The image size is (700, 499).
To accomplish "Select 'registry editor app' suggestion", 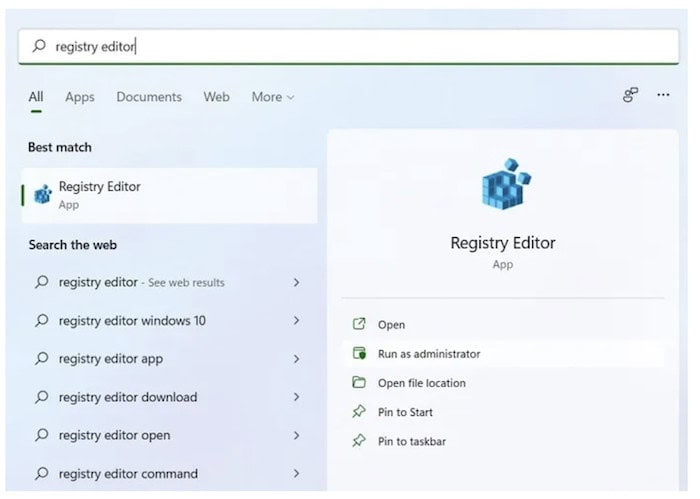I will click(170, 359).
